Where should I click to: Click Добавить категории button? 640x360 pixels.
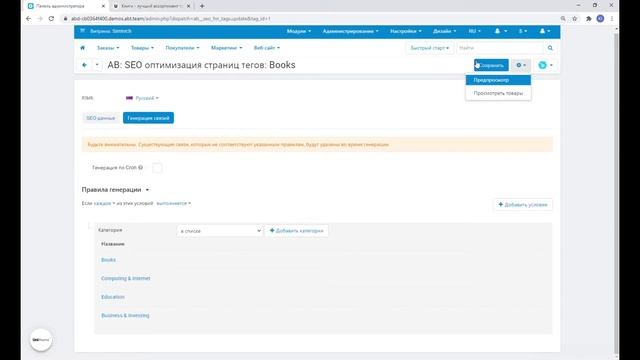tap(296, 231)
